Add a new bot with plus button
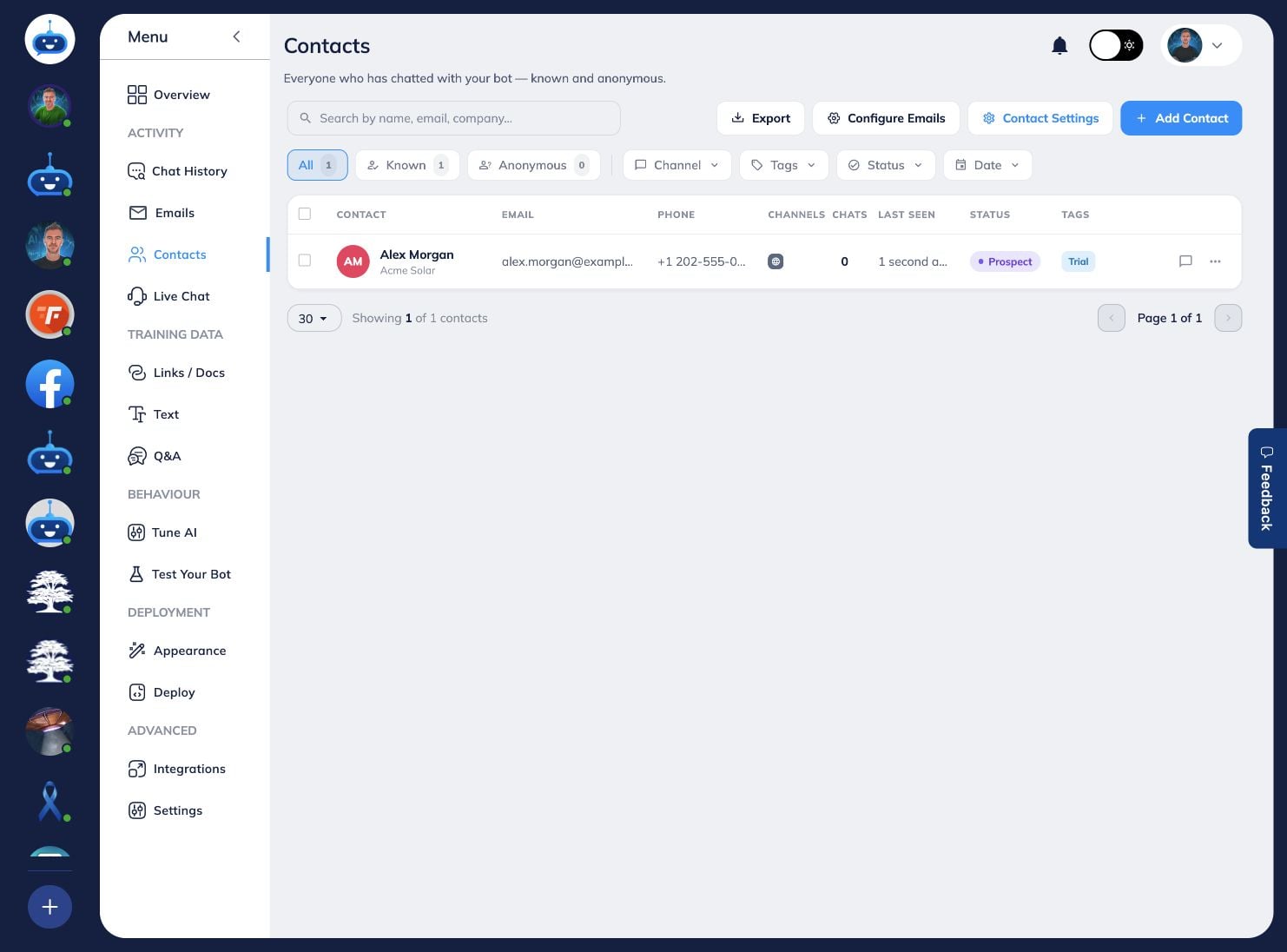Viewport: 1287px width, 952px height. (x=49, y=907)
